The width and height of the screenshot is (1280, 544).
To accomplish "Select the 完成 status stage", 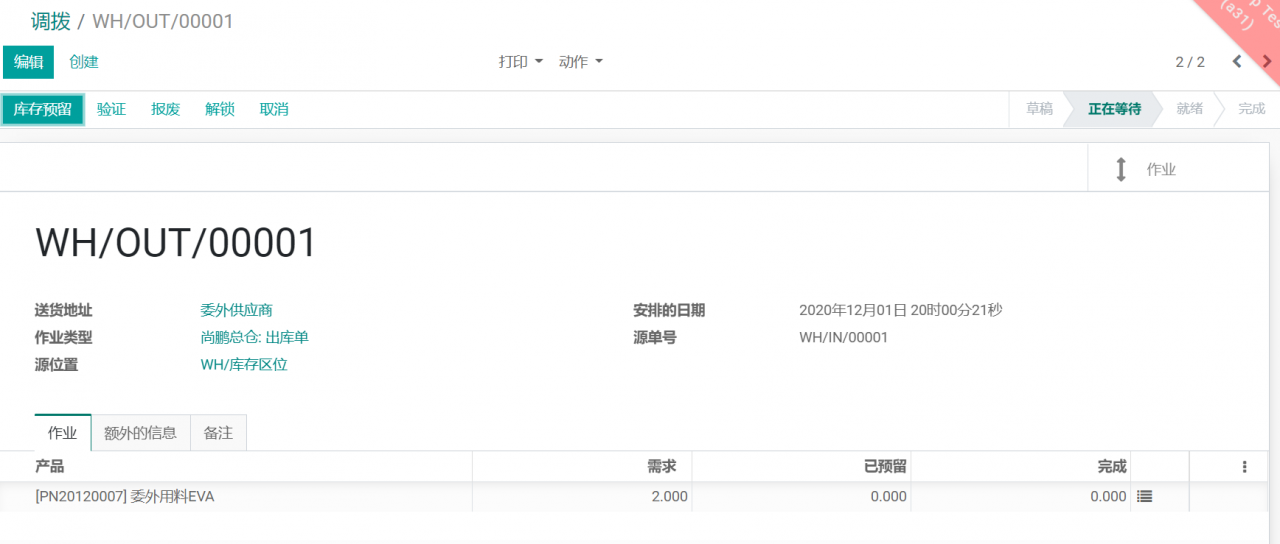I will click(x=1252, y=109).
